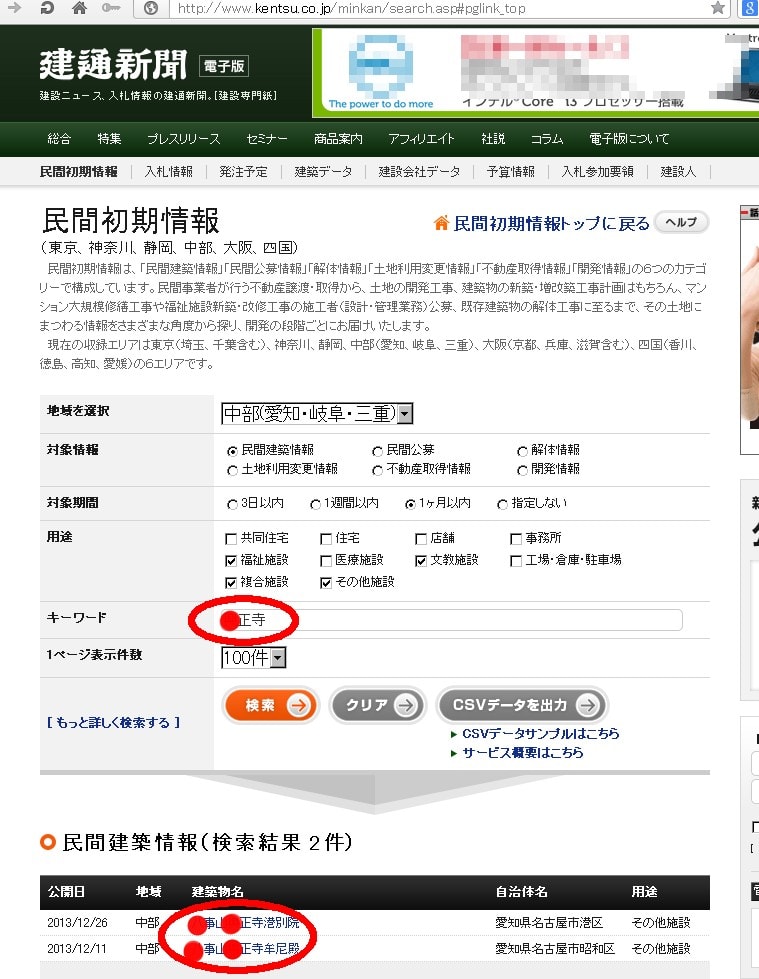The width and height of the screenshot is (759, 979).
Task: Click the ヘルプ help button
Action: tap(681, 222)
